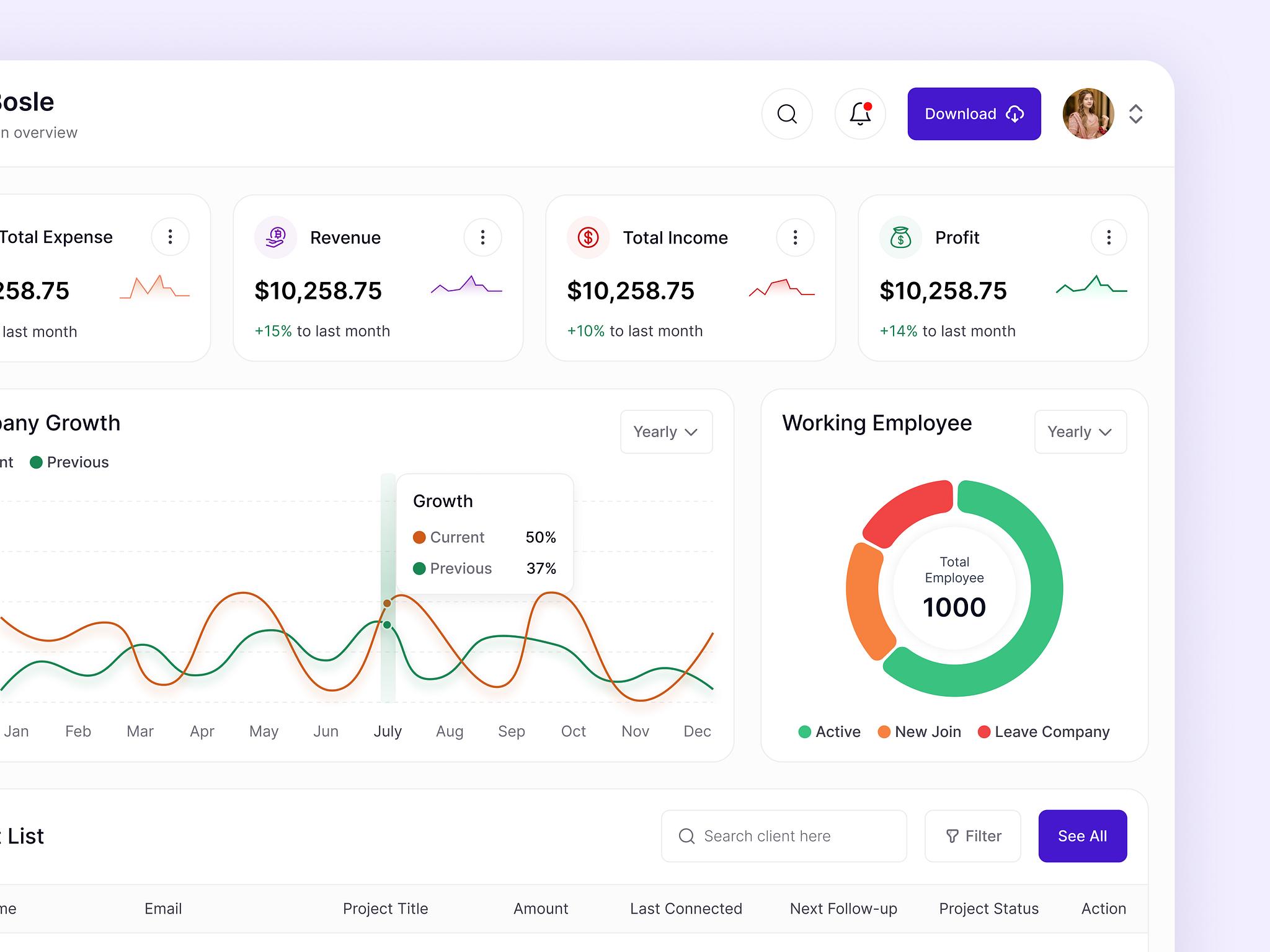Image resolution: width=1270 pixels, height=952 pixels.
Task: Sort by the Project Status column header
Action: click(x=988, y=909)
